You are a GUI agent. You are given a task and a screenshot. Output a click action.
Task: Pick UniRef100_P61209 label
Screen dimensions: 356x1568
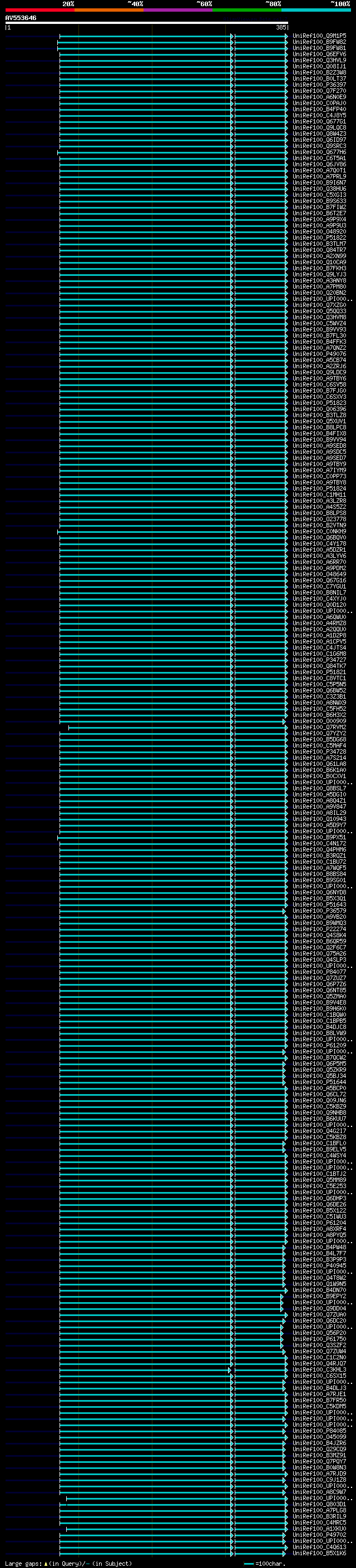(x=319, y=1046)
